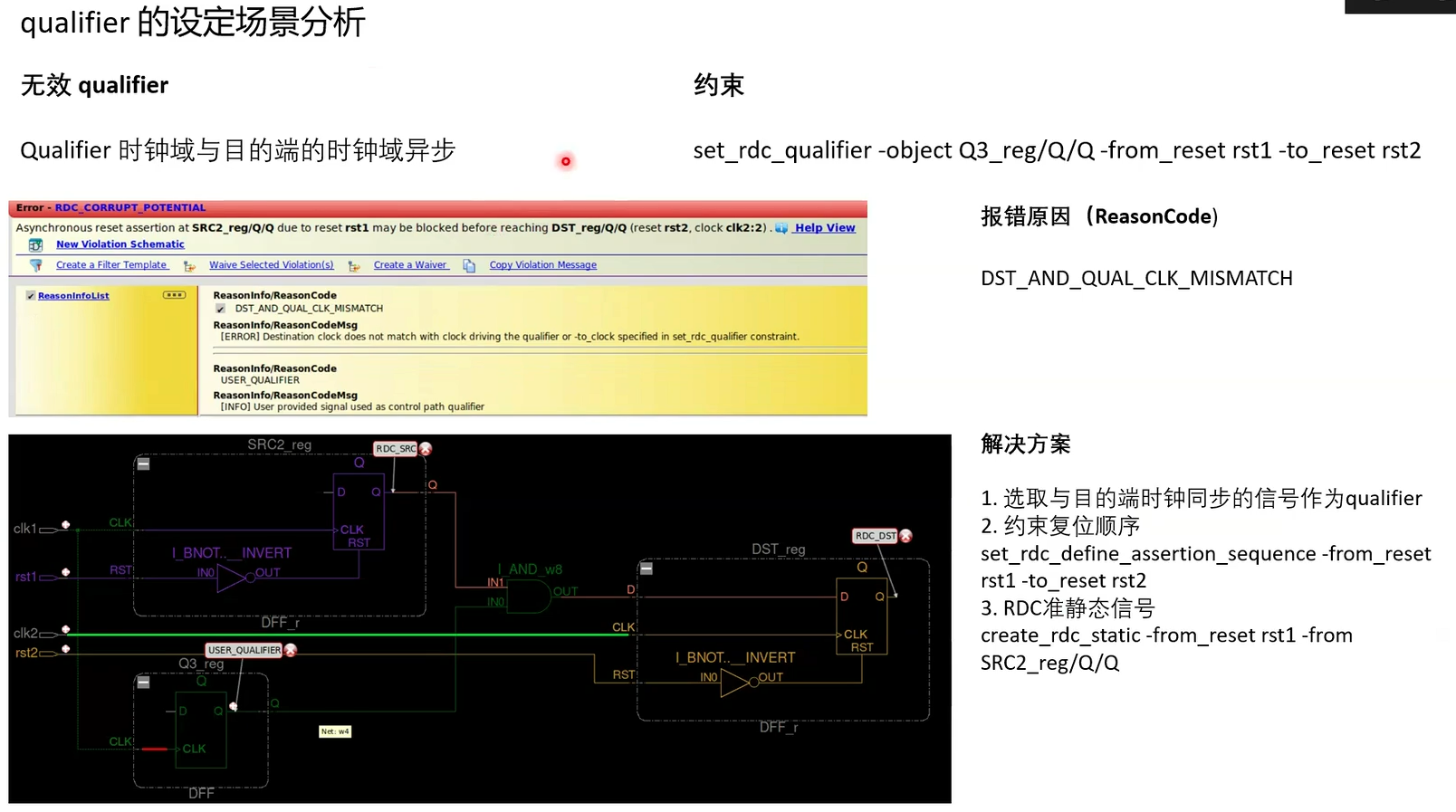Screen dimensions: 1456x812
Task: Click the RDC_CORRUPT_POTENTIAL error title
Action: 130,208
